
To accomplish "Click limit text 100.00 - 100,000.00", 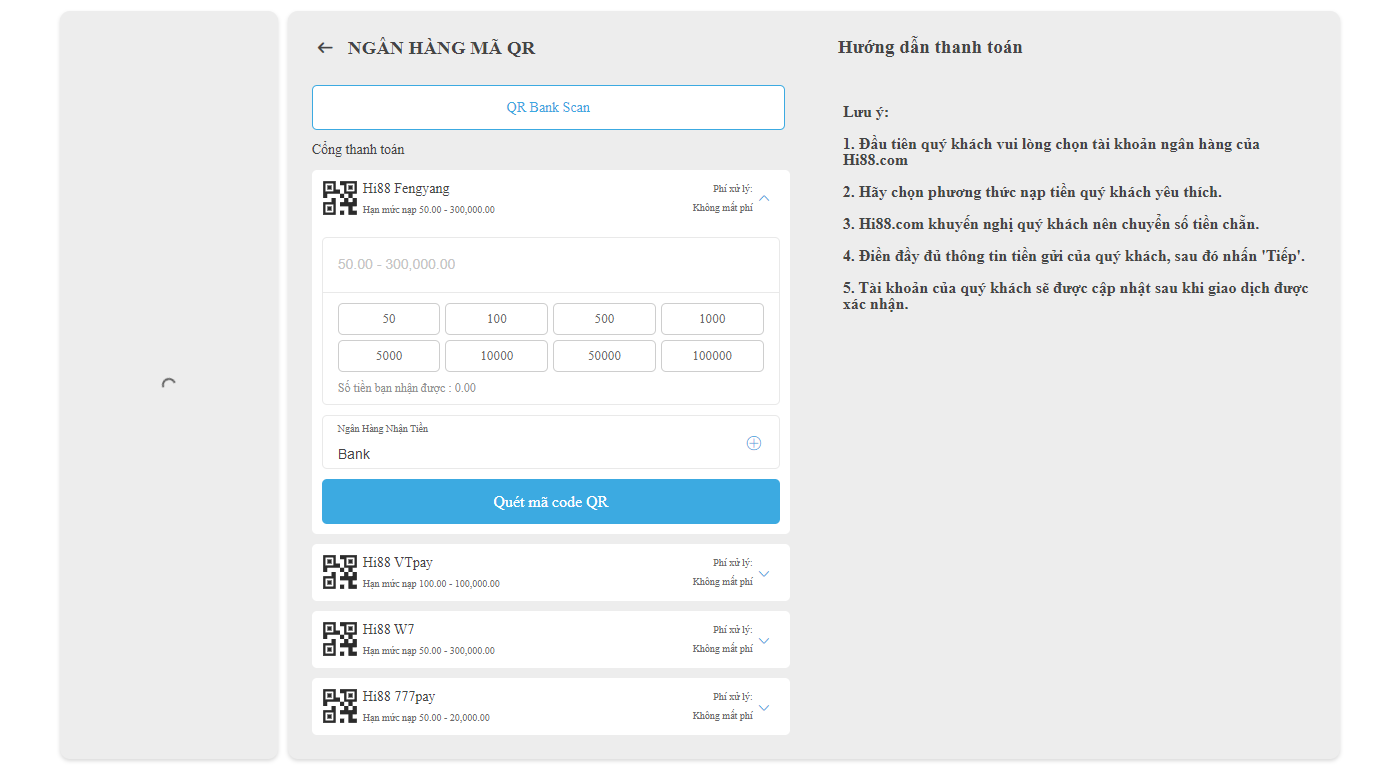I will pos(459,584).
